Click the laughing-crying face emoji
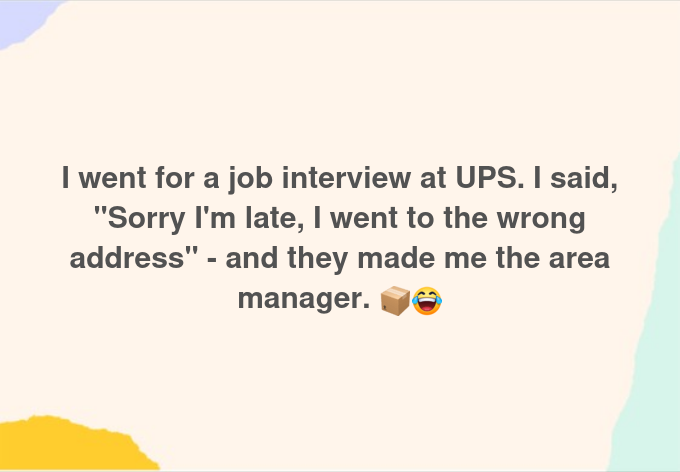Image resolution: width=680 pixels, height=472 pixels. [427, 299]
